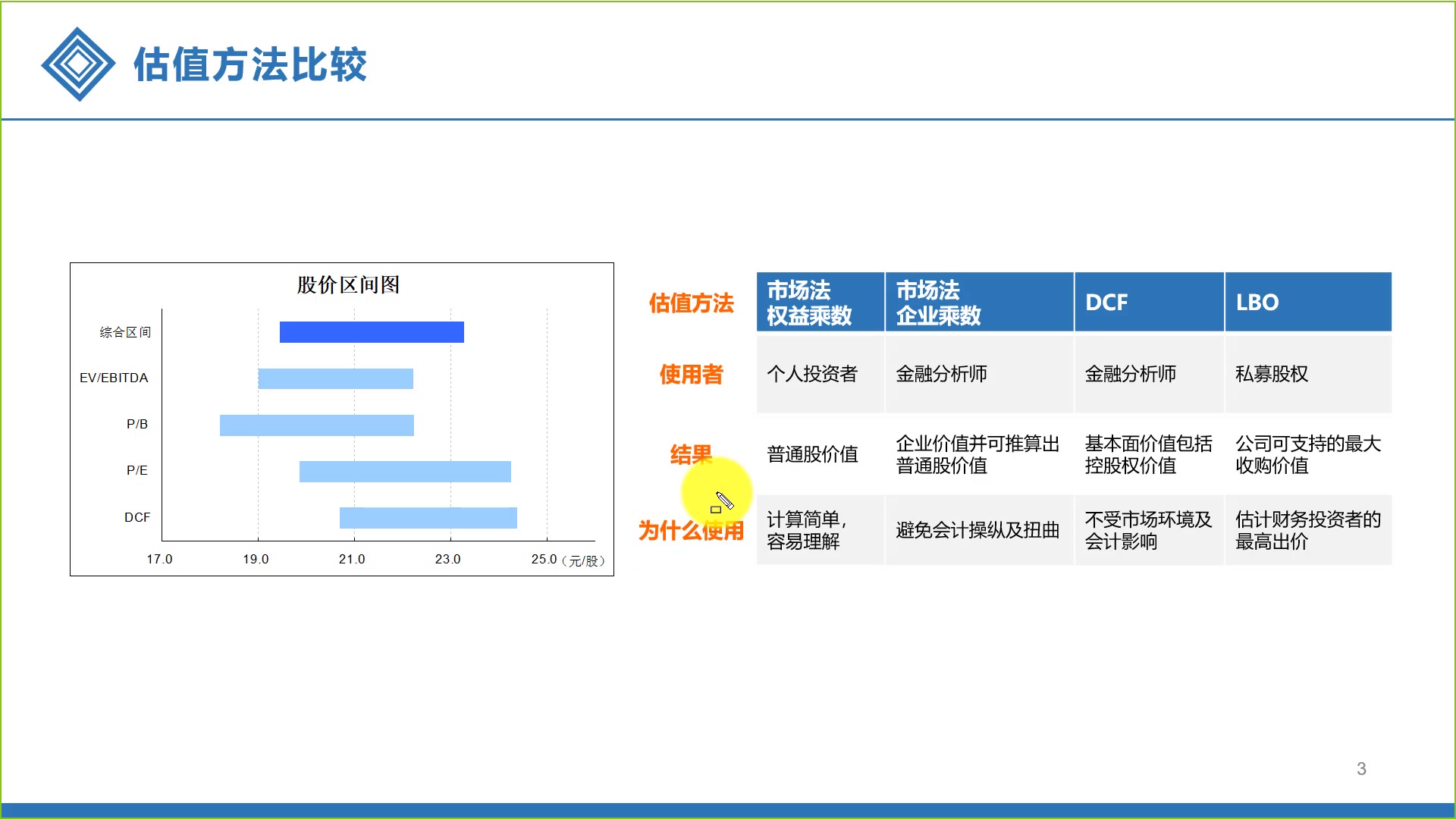Select the 综合区间 dark blue bar

pyautogui.click(x=372, y=331)
